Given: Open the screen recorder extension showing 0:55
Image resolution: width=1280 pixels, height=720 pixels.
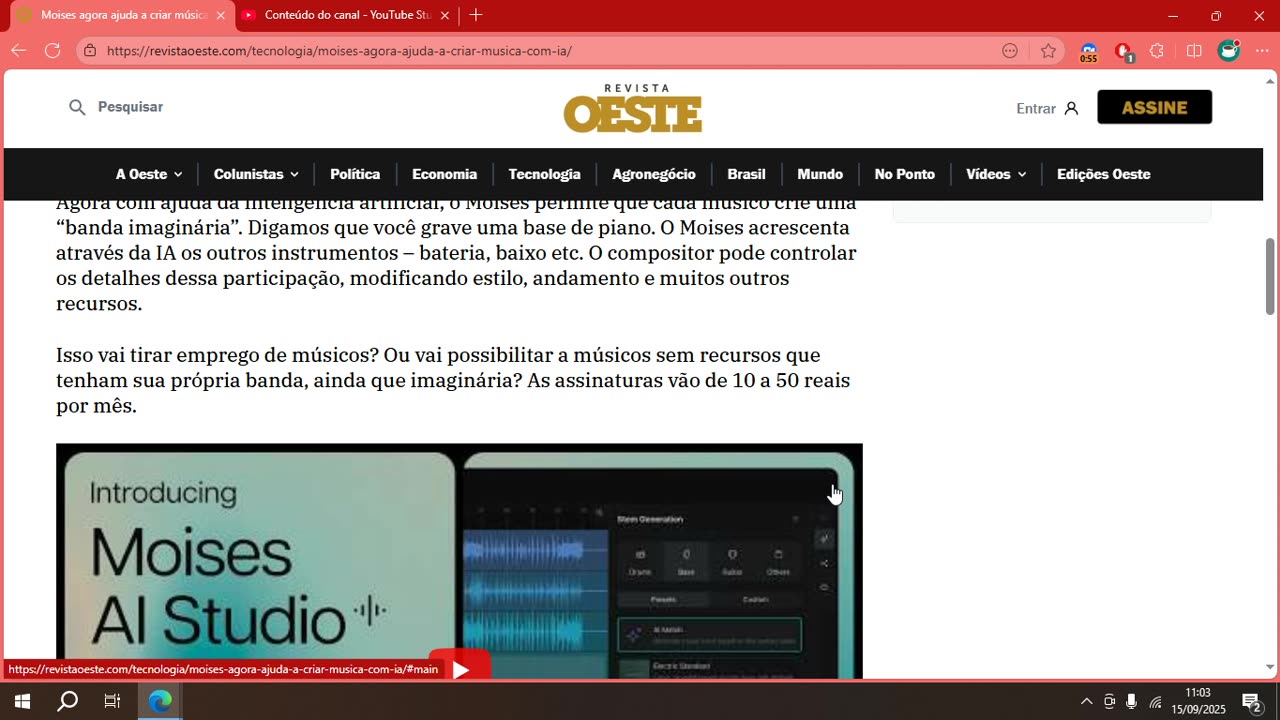Looking at the screenshot, I should click(x=1089, y=52).
